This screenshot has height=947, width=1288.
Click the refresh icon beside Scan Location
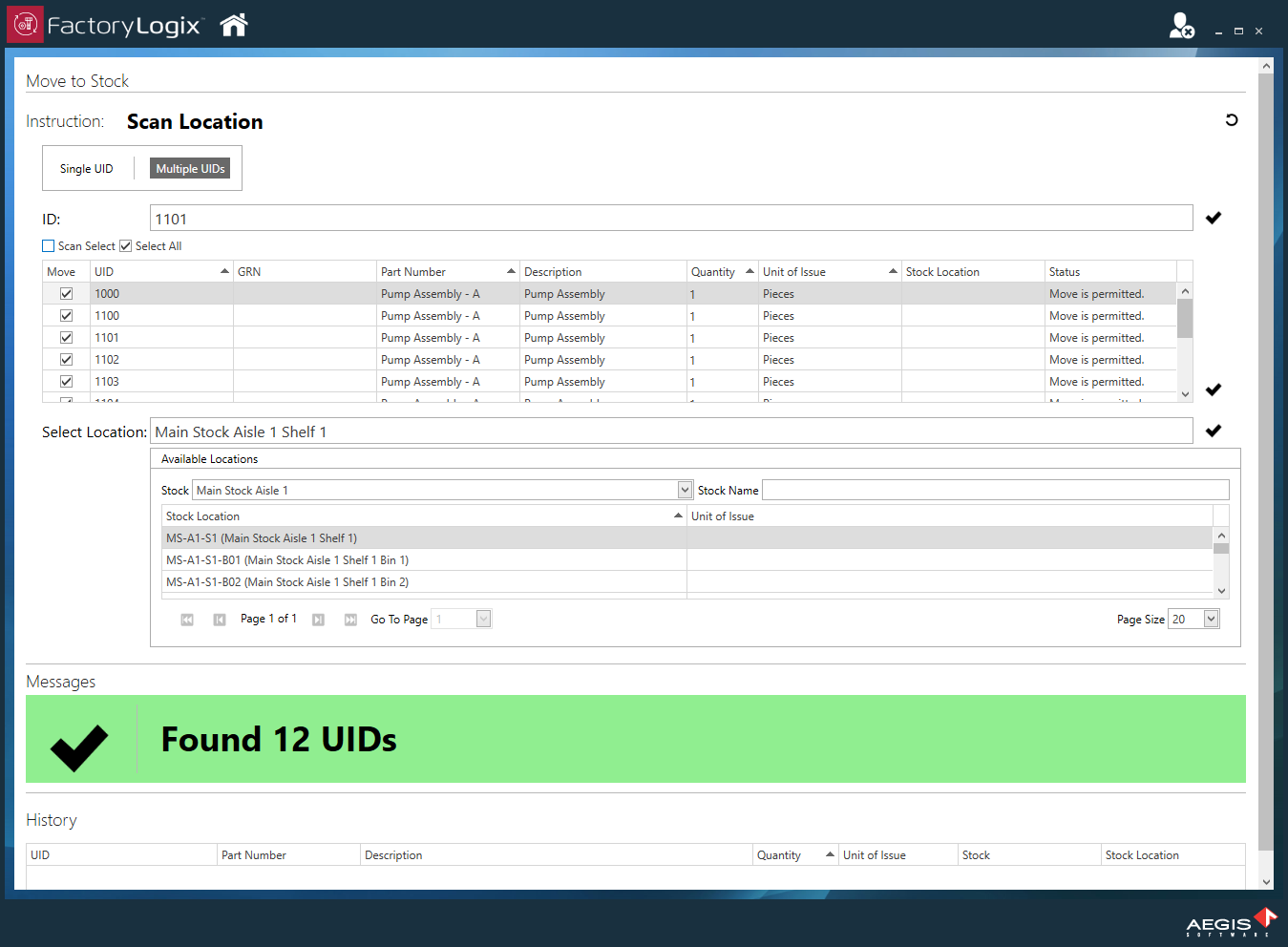click(1232, 119)
